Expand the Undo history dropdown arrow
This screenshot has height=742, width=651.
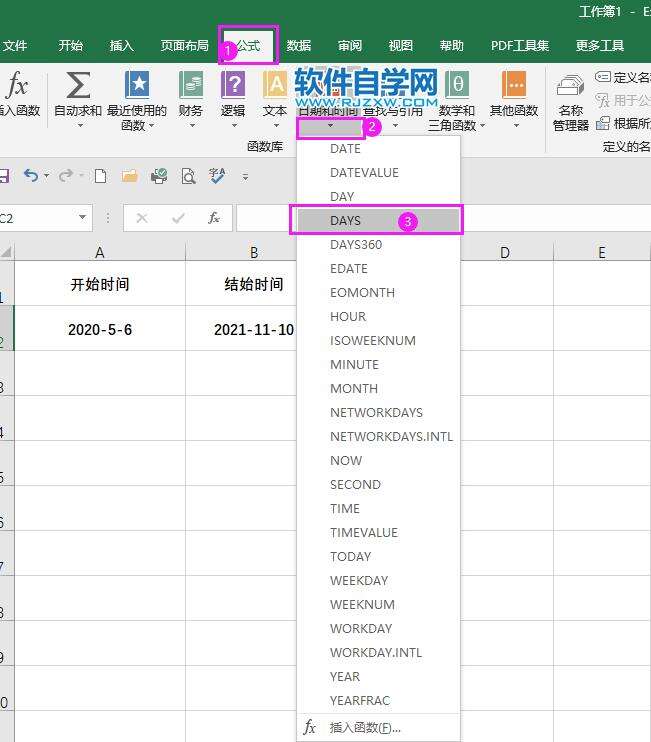pyautogui.click(x=46, y=176)
